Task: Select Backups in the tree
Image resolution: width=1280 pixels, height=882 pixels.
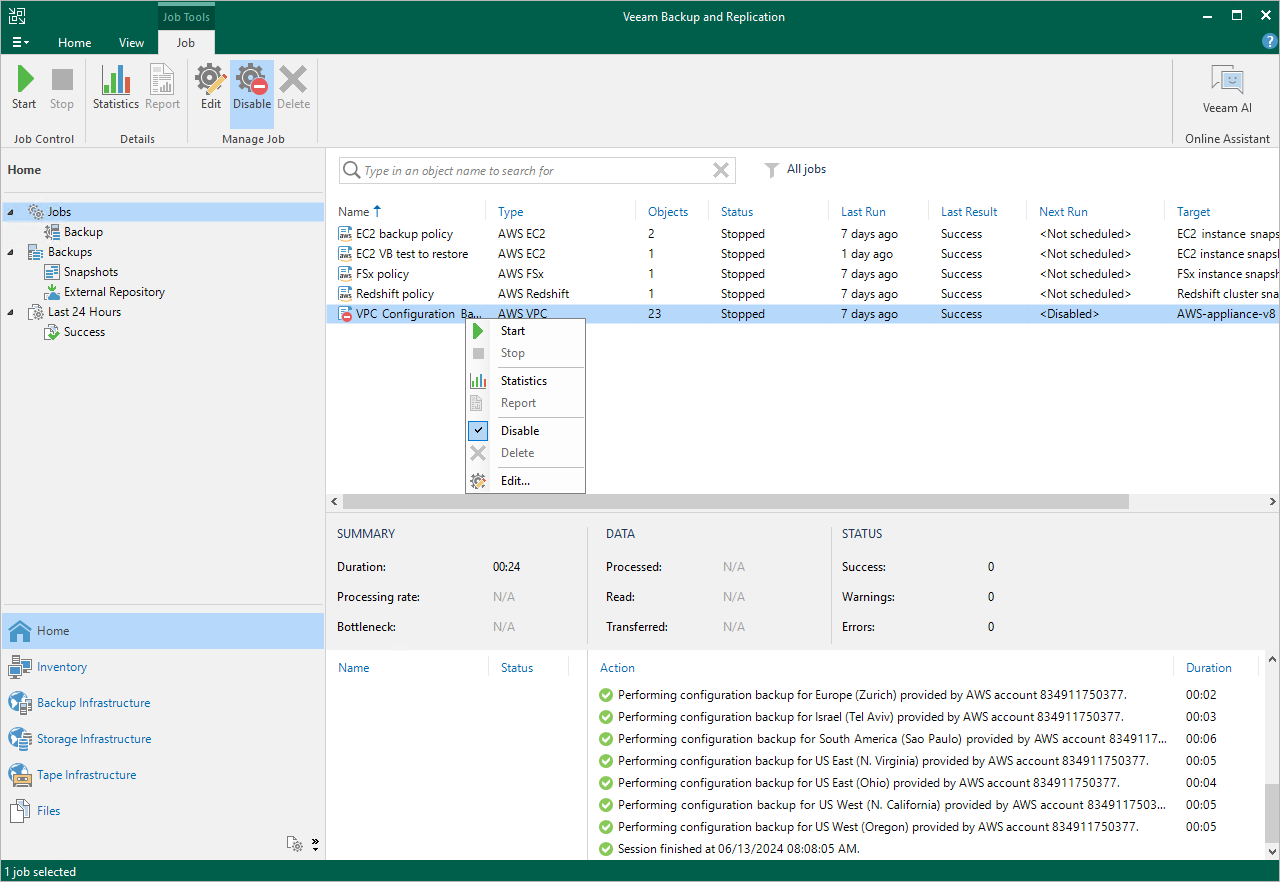Action: click(69, 252)
